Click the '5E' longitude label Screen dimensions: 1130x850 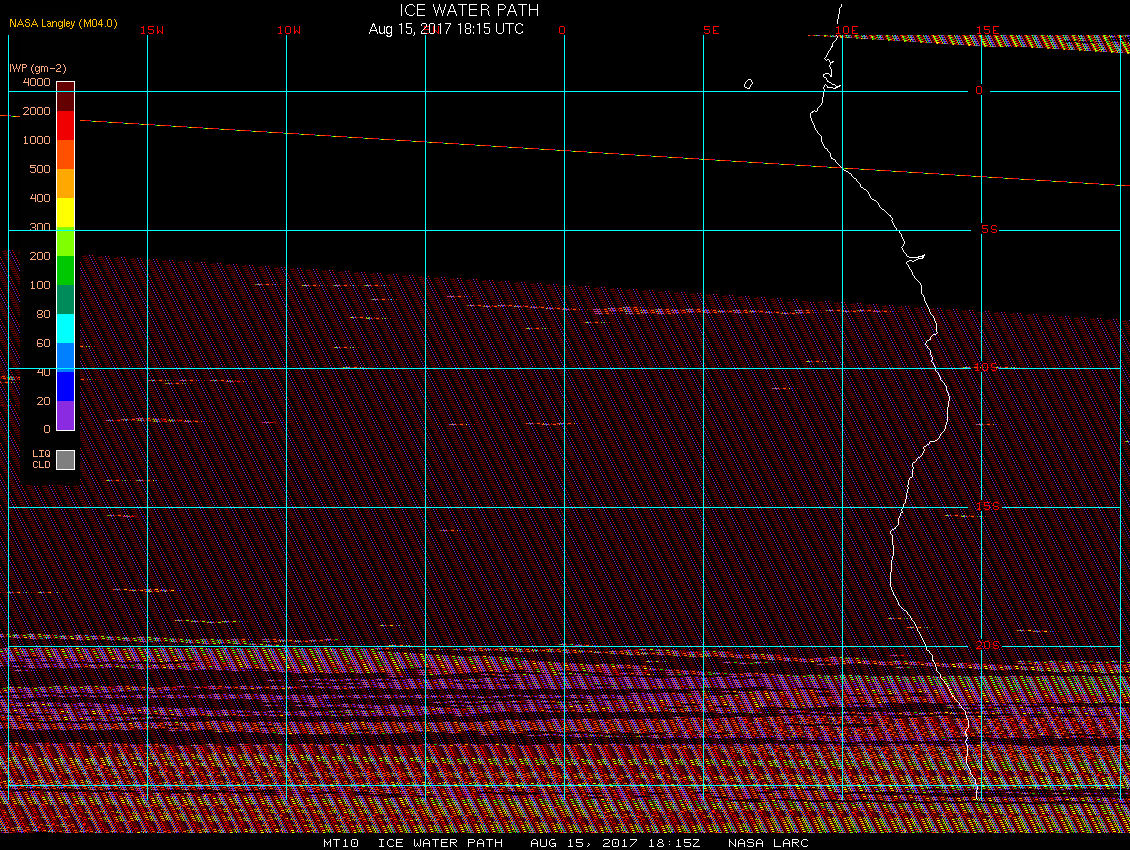tap(711, 30)
